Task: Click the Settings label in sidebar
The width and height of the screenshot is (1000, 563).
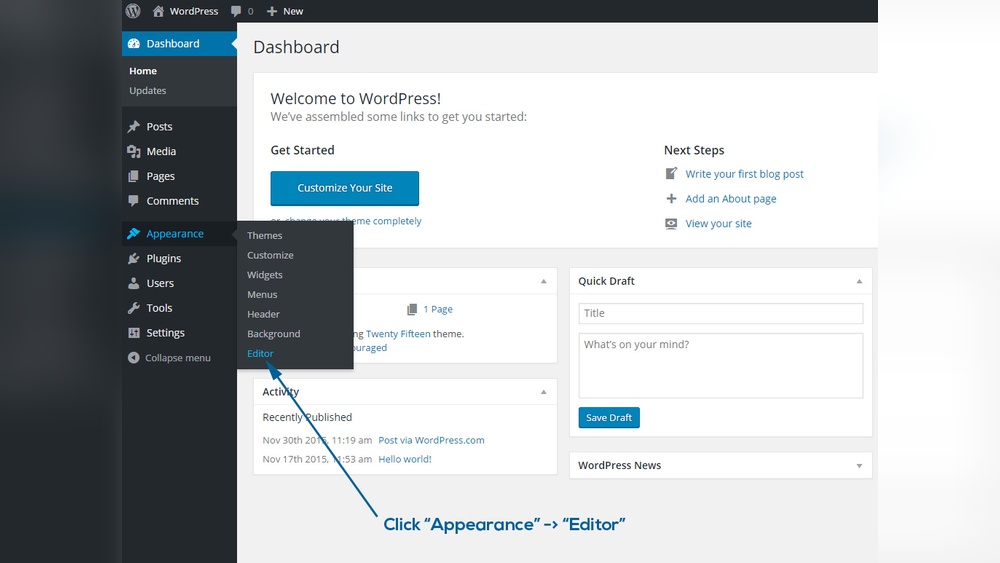Action: point(165,333)
